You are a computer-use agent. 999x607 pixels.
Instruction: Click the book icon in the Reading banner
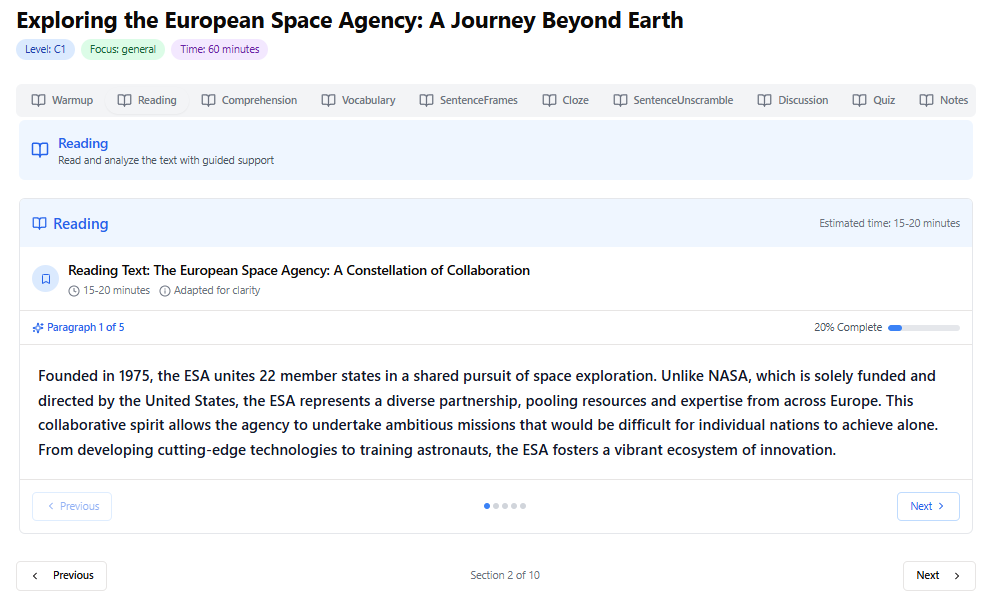40,150
